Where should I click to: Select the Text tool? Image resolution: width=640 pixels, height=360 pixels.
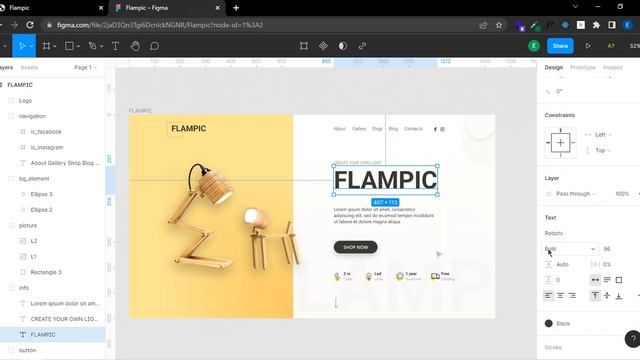pyautogui.click(x=116, y=46)
